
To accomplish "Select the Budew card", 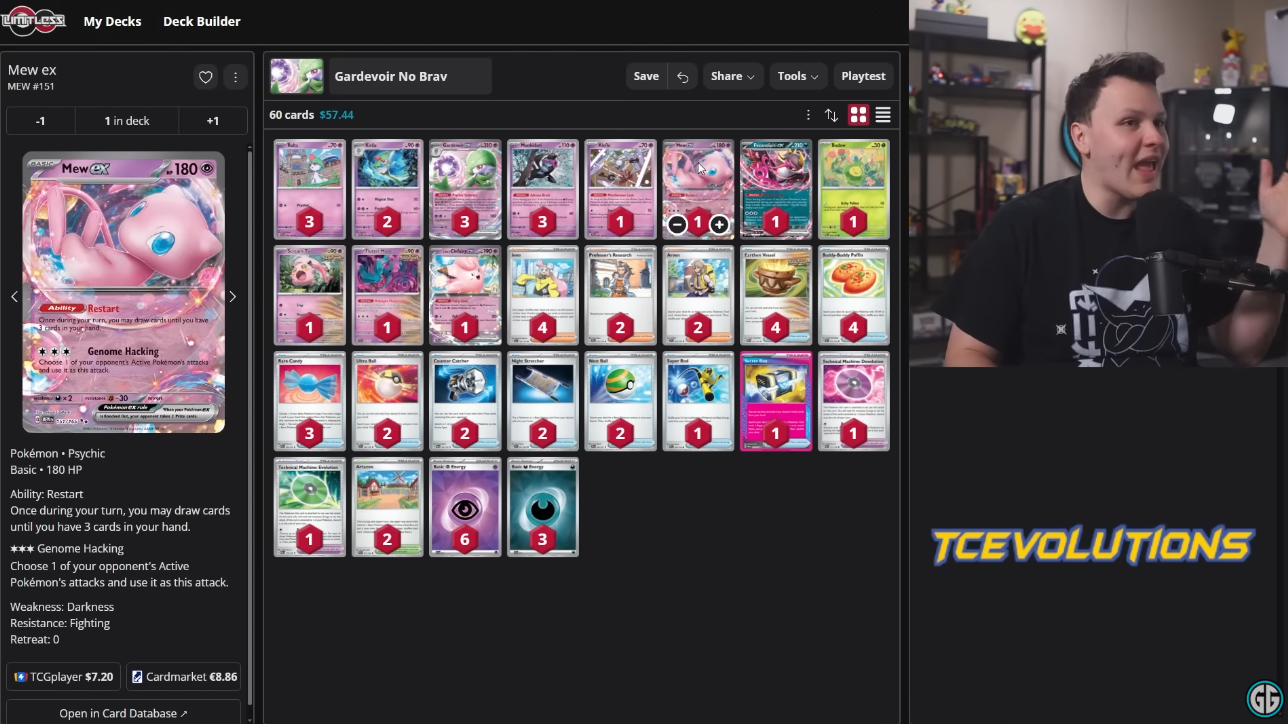I will [854, 188].
